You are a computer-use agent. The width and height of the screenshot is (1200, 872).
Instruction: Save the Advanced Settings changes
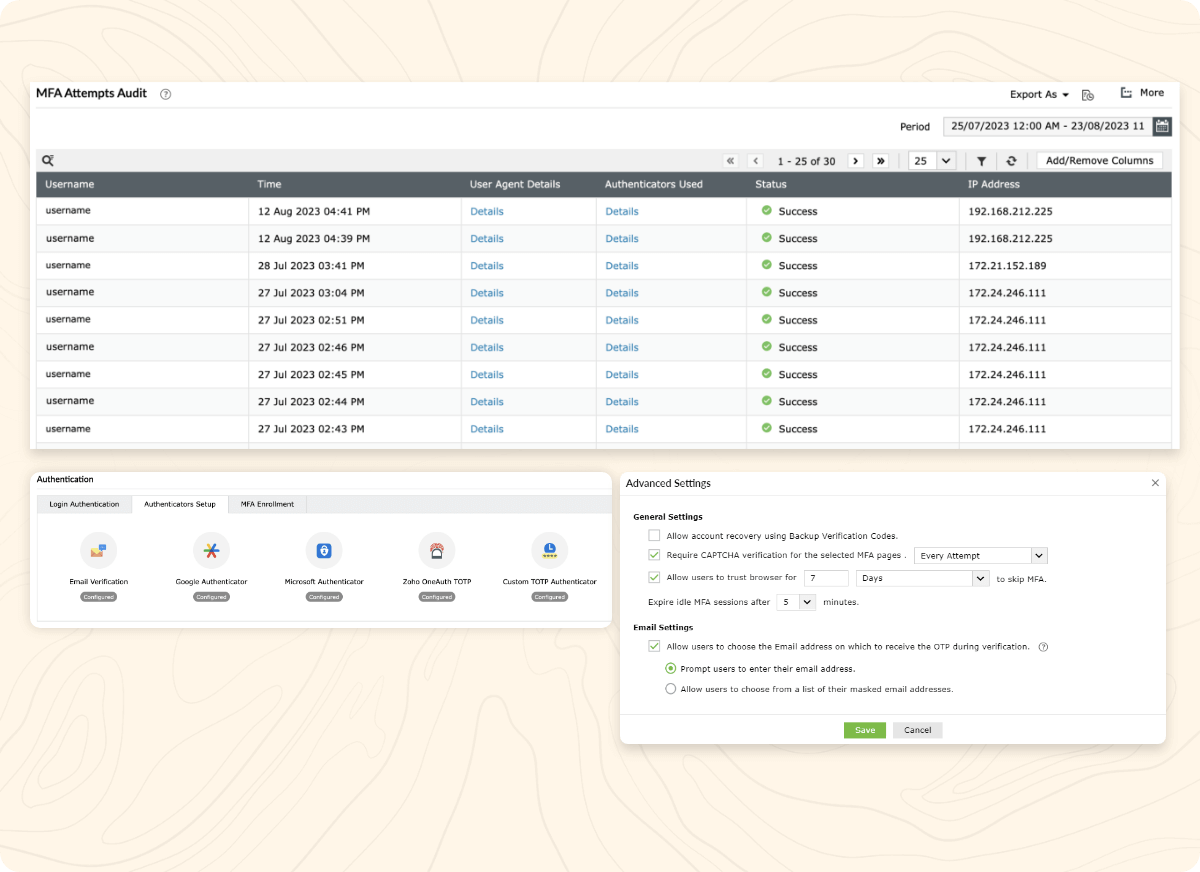pos(864,730)
